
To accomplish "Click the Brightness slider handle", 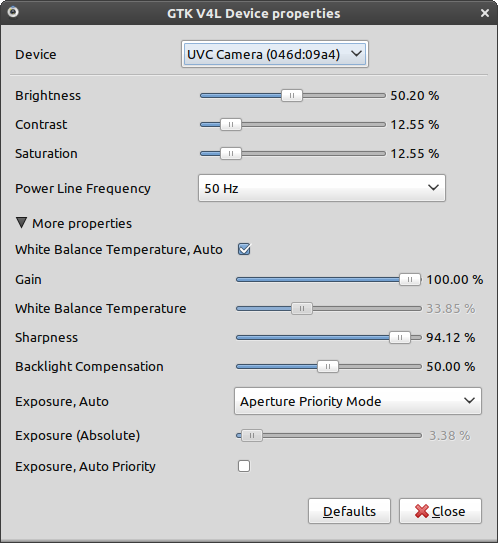I will (292, 95).
